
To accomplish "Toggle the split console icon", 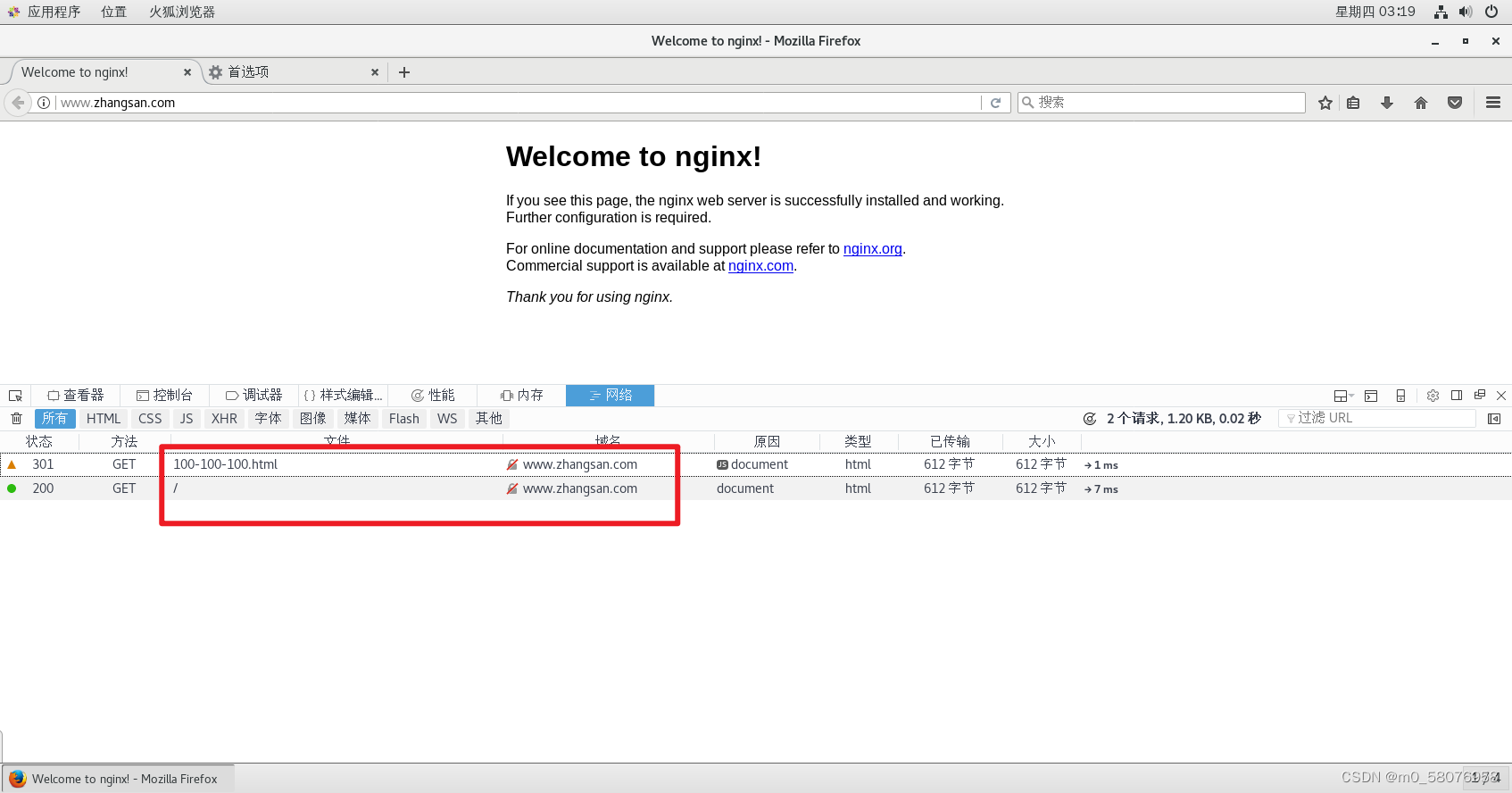I will pos(1371,396).
